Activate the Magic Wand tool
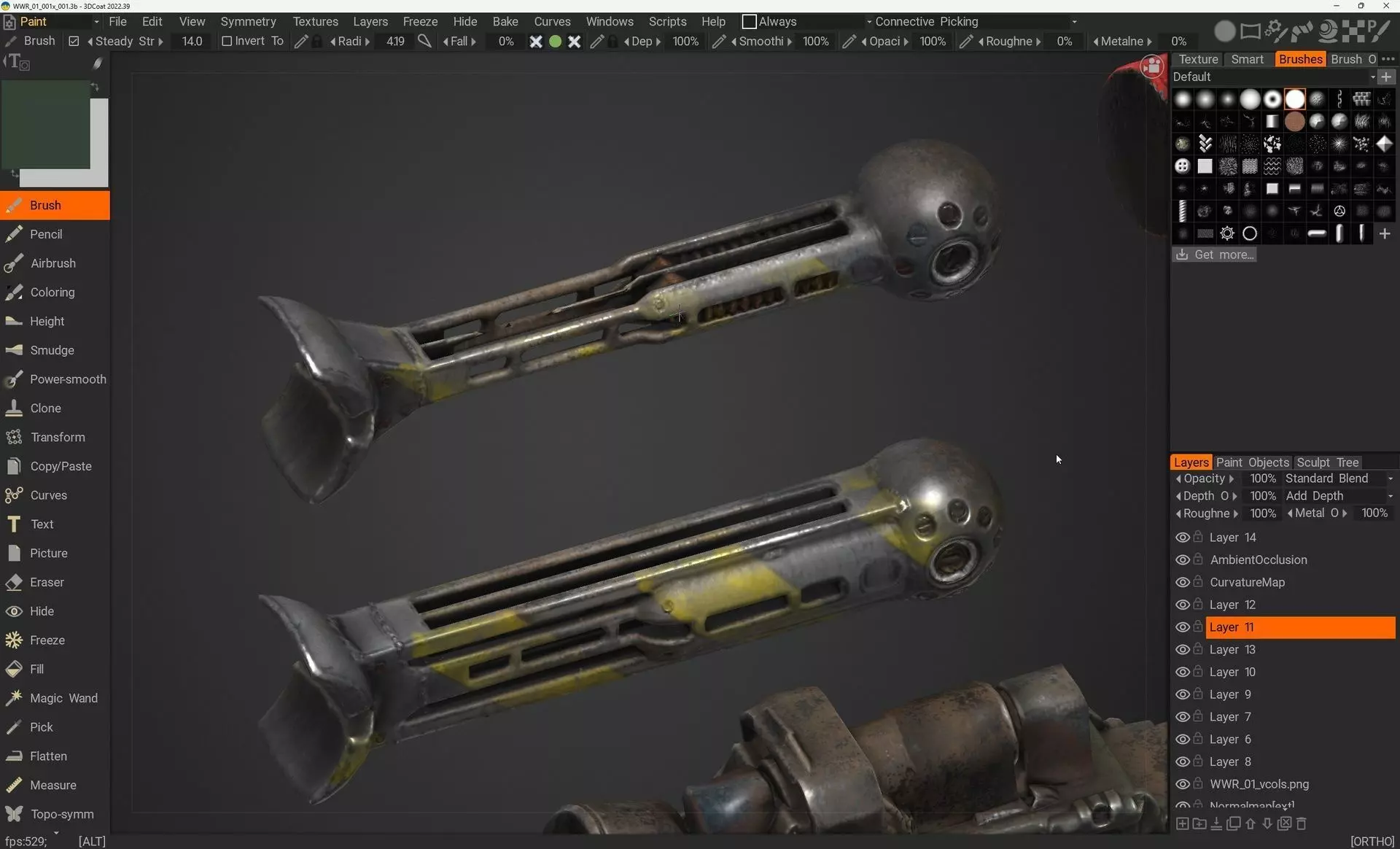 [x=63, y=698]
